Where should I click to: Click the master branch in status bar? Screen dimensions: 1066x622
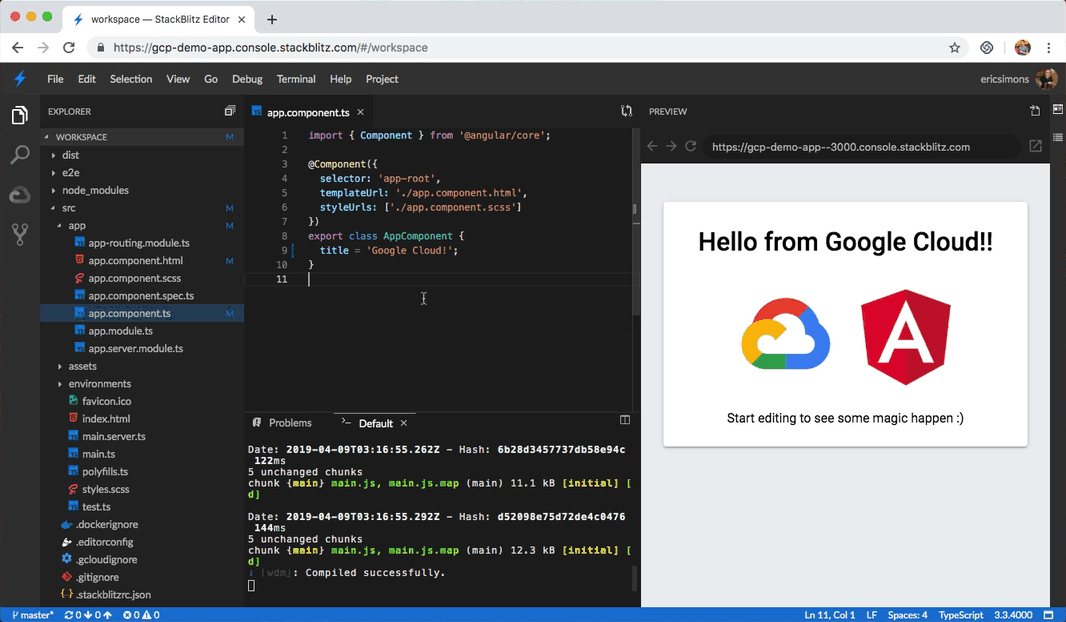33,615
